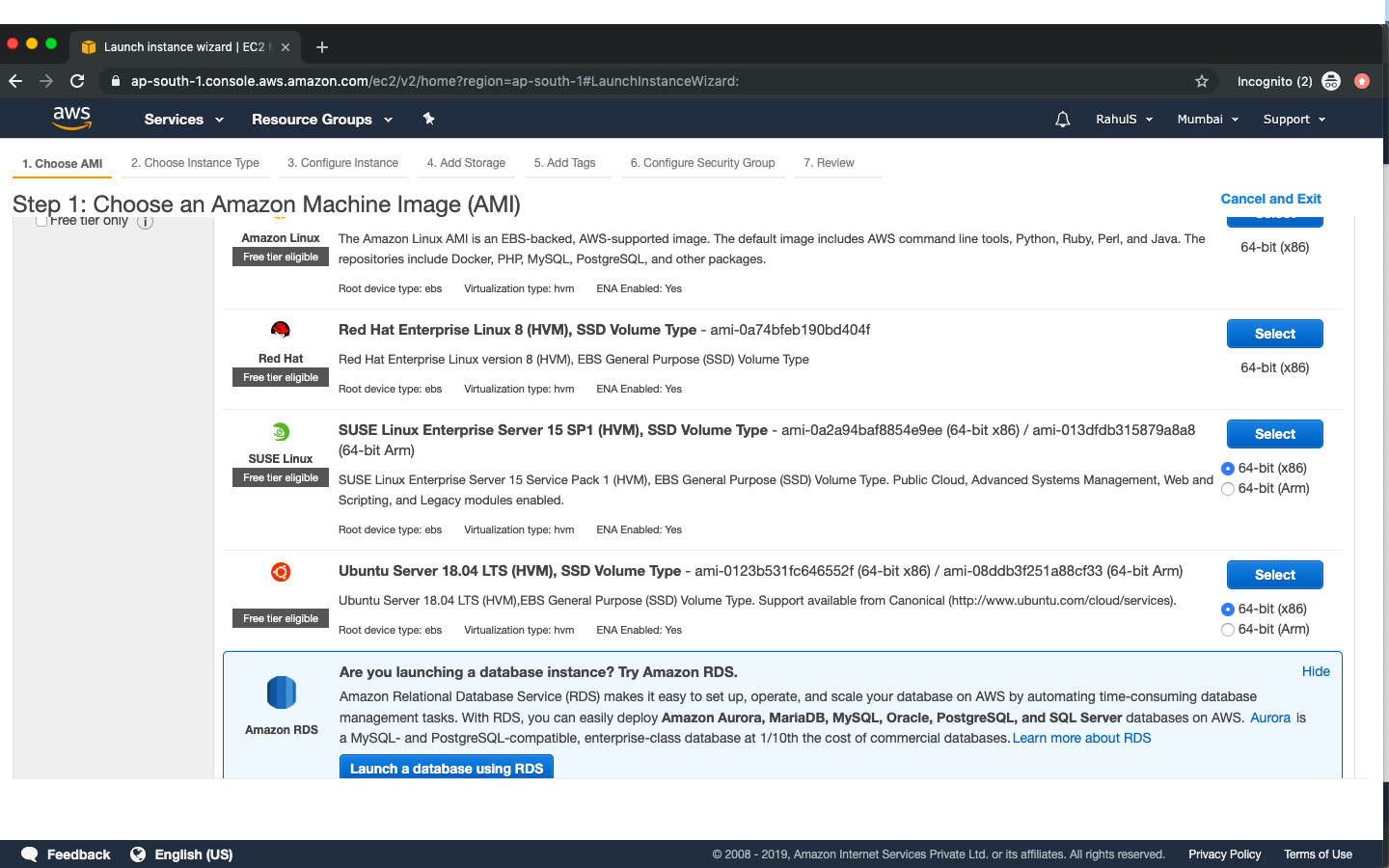
Task: Click the pin shortcuts star in navigation bar
Action: [428, 119]
